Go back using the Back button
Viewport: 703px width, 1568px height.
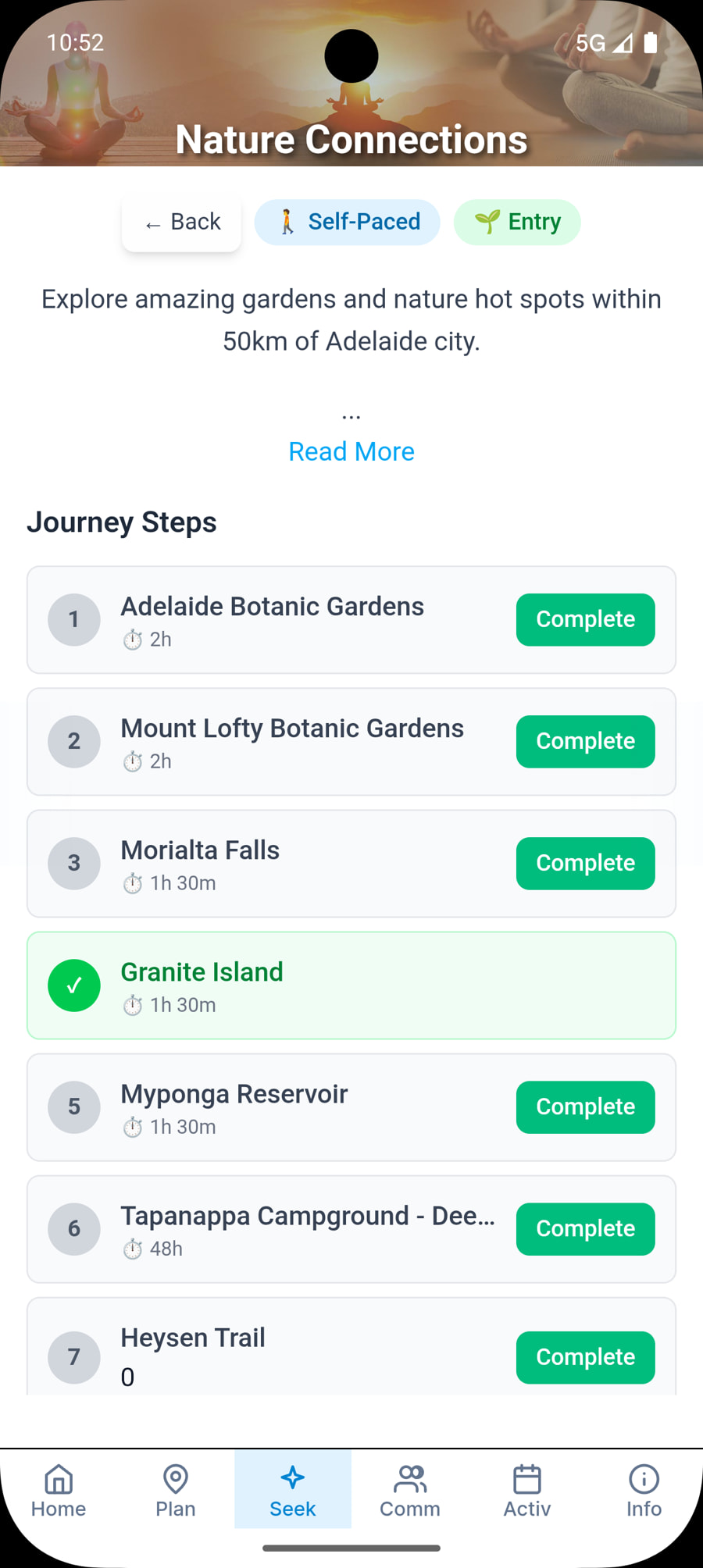coord(182,223)
